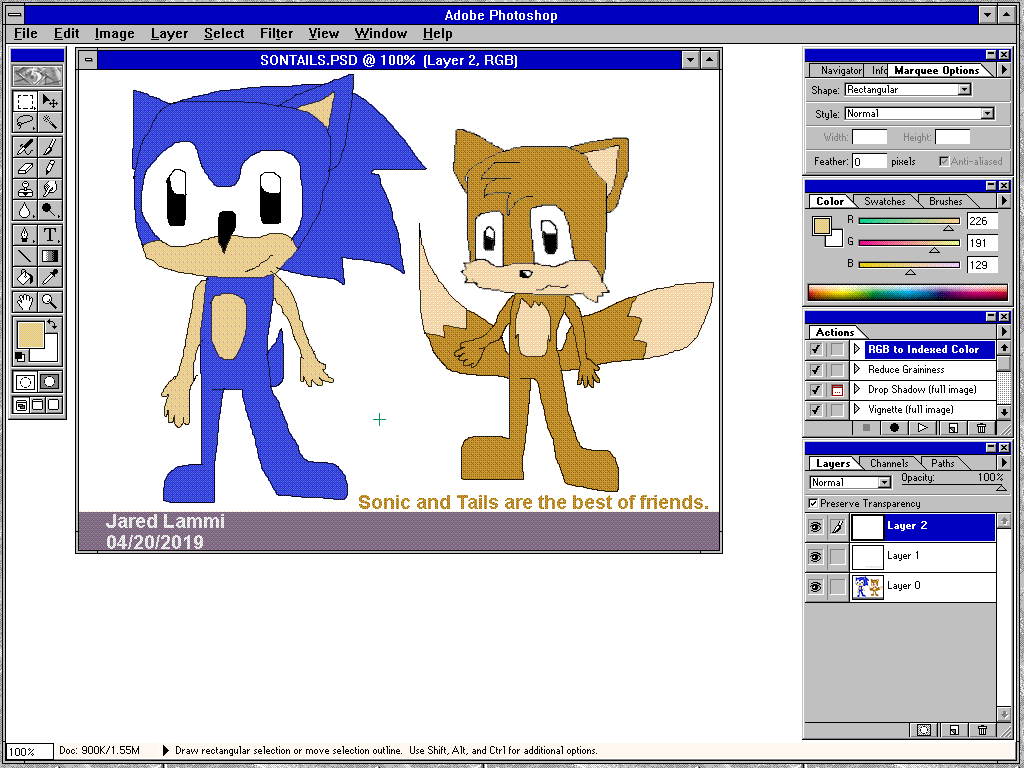This screenshot has height=768, width=1024.
Task: Expand the Drop Shadow action
Action: coord(857,390)
